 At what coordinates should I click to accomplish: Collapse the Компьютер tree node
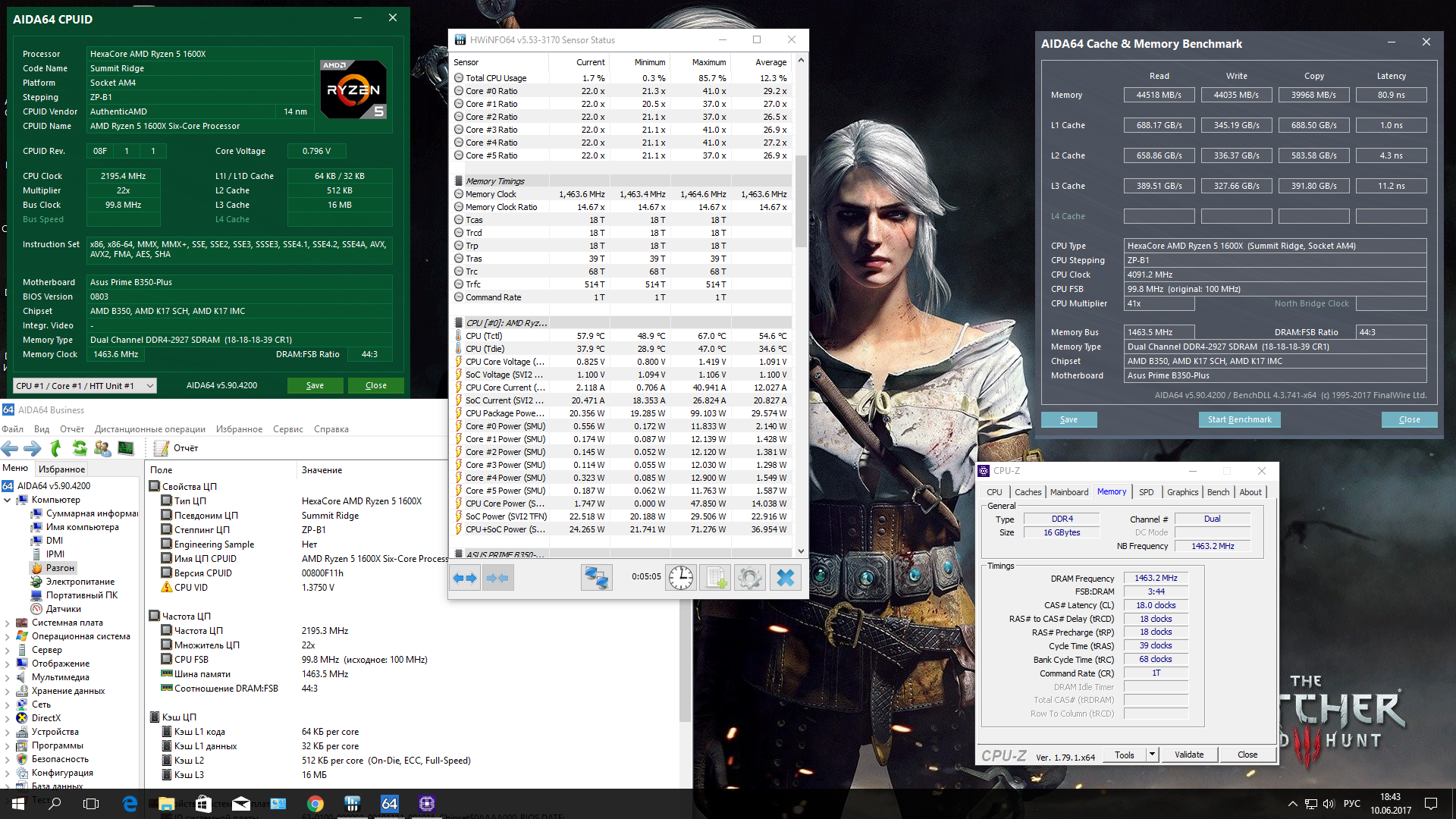[x=8, y=500]
